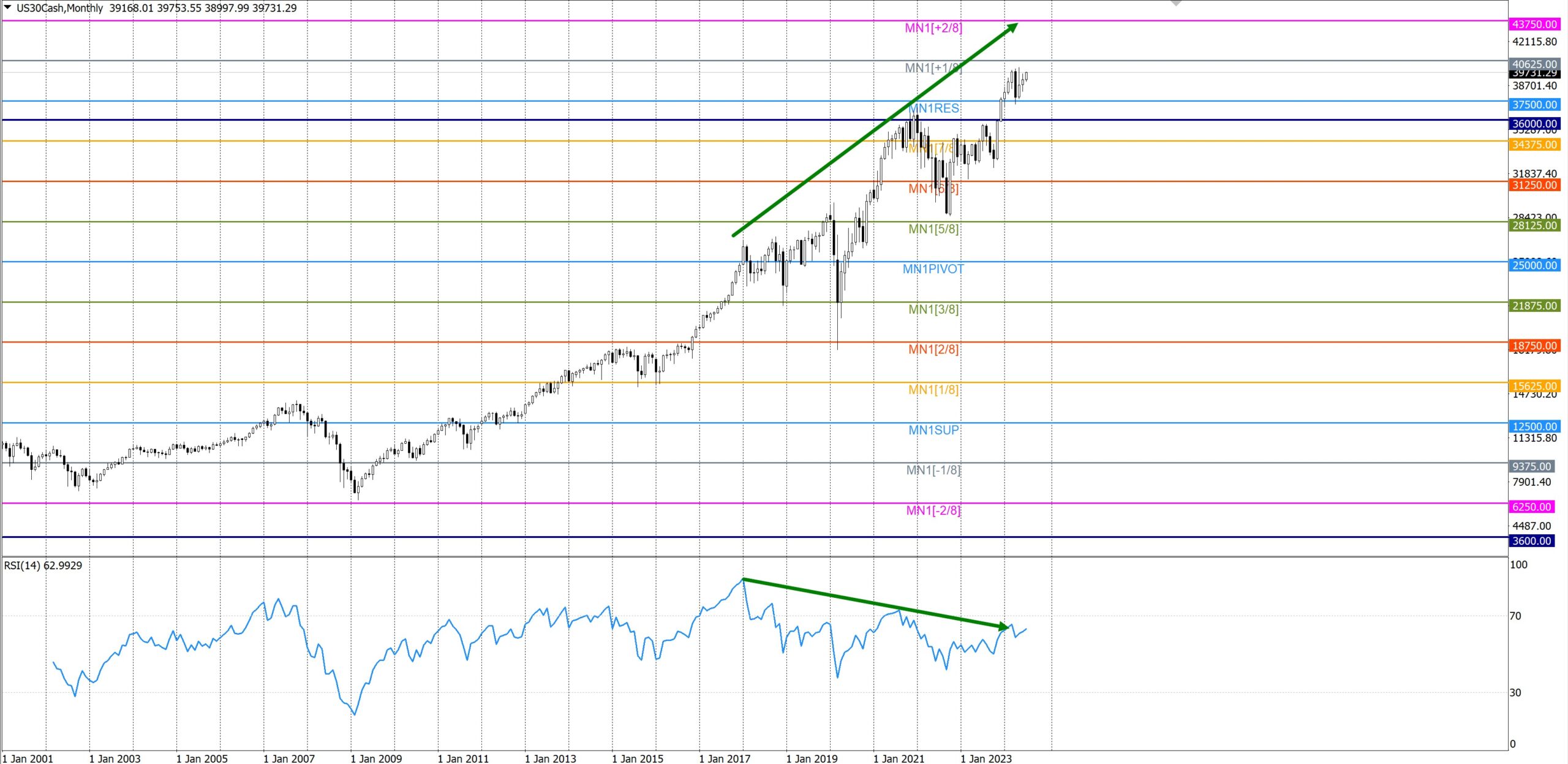Open the triangle menu beside US30Cash title
This screenshot has height=764, width=1568.
(x=7, y=7)
